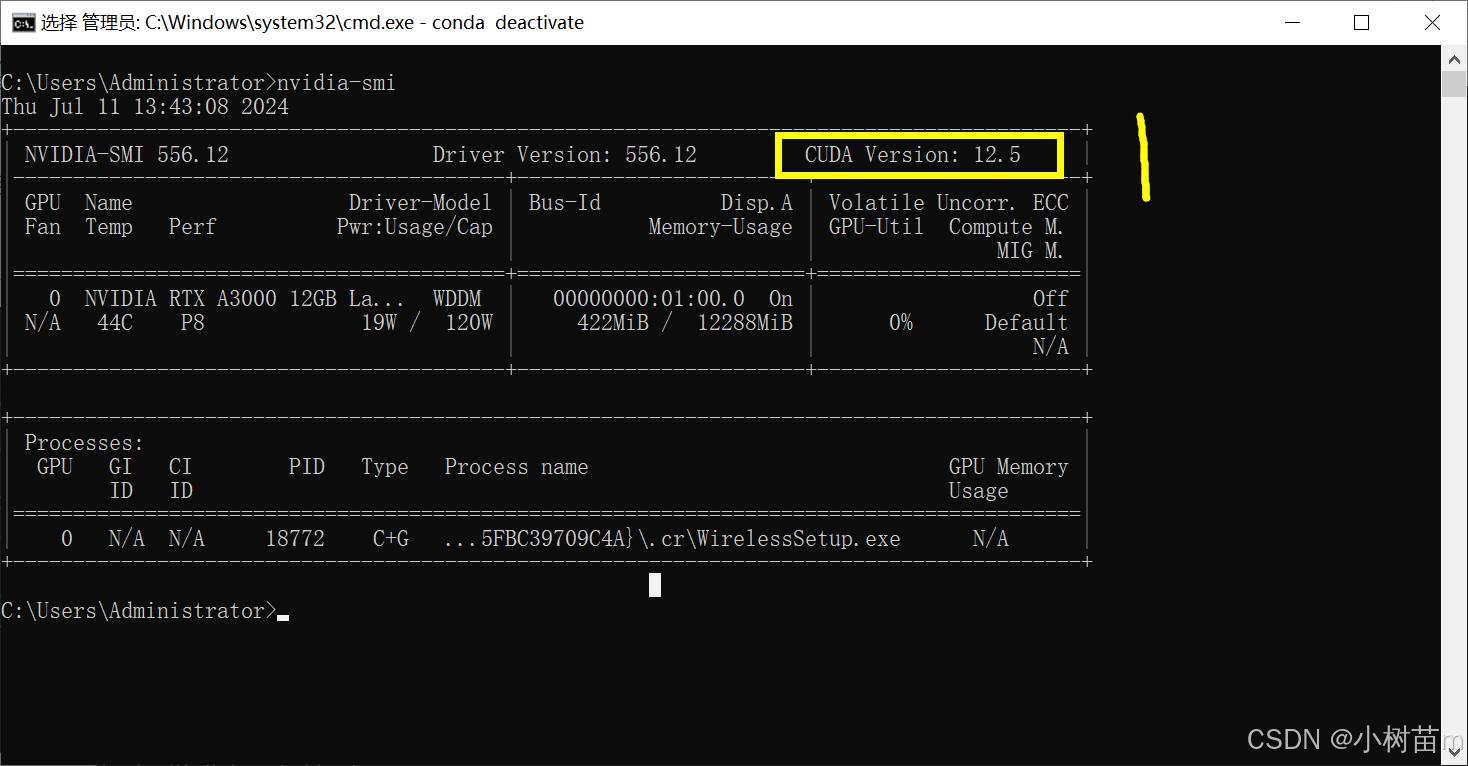
Task: Click the Thu Jul 11 timestamp line
Action: 145,107
